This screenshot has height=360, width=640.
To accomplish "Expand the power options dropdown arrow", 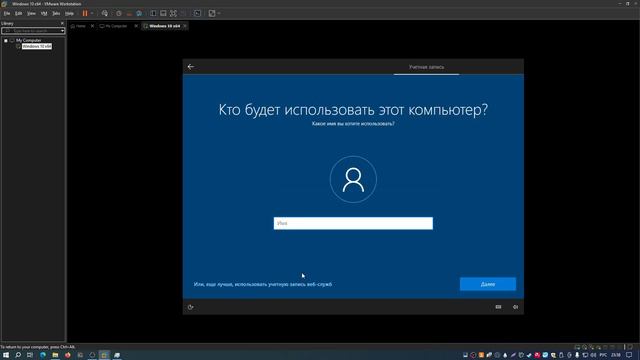I will coord(92,13).
